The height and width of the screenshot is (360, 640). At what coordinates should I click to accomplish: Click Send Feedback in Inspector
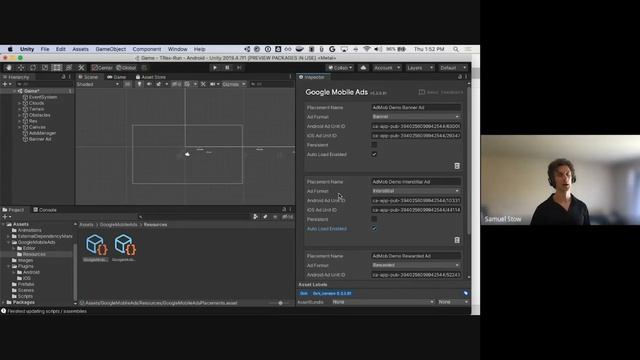441,92
